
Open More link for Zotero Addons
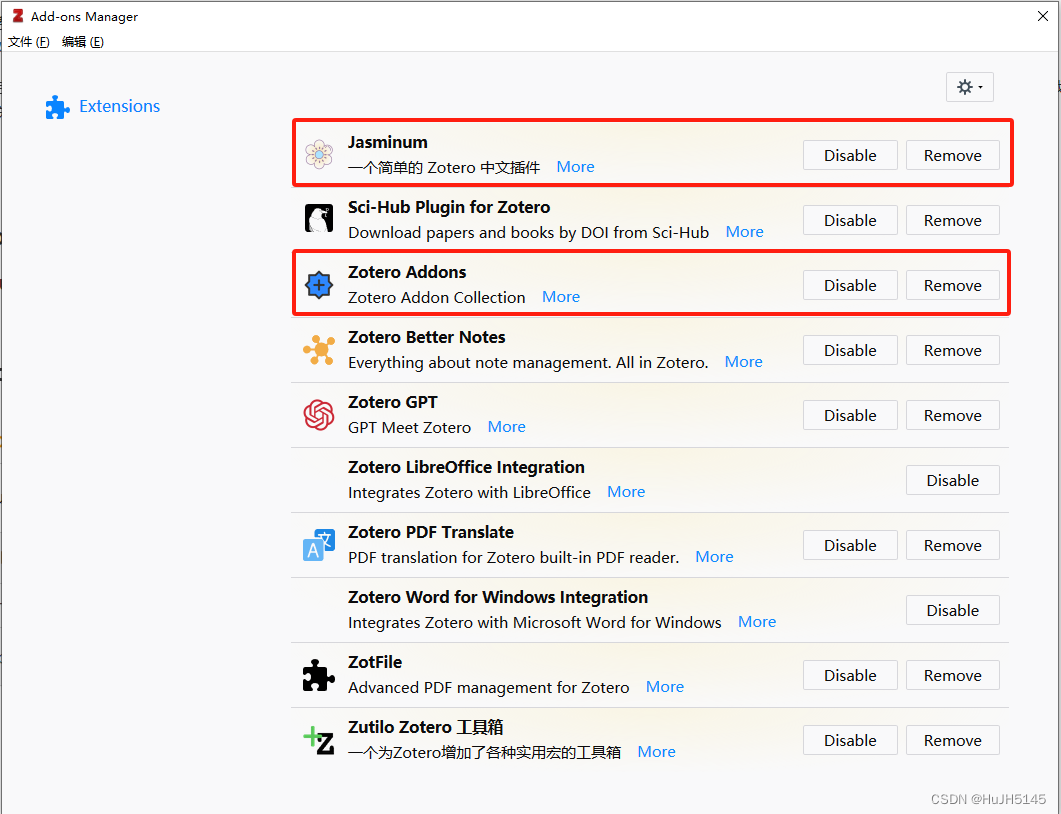click(x=561, y=296)
